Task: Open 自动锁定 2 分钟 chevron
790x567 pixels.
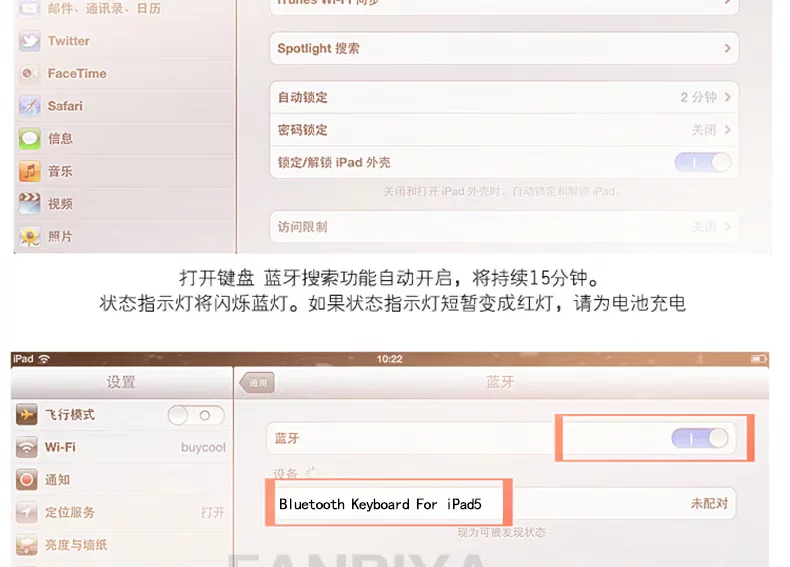Action: pos(727,97)
